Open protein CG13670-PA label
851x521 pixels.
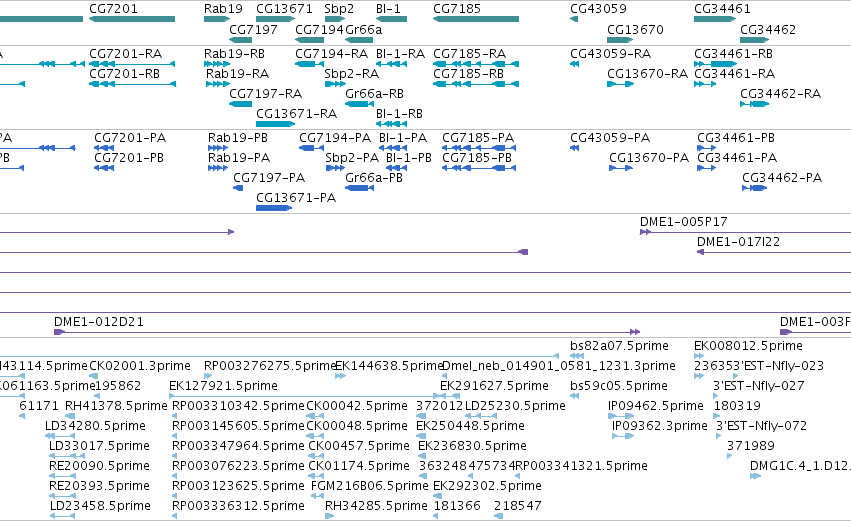coord(649,158)
